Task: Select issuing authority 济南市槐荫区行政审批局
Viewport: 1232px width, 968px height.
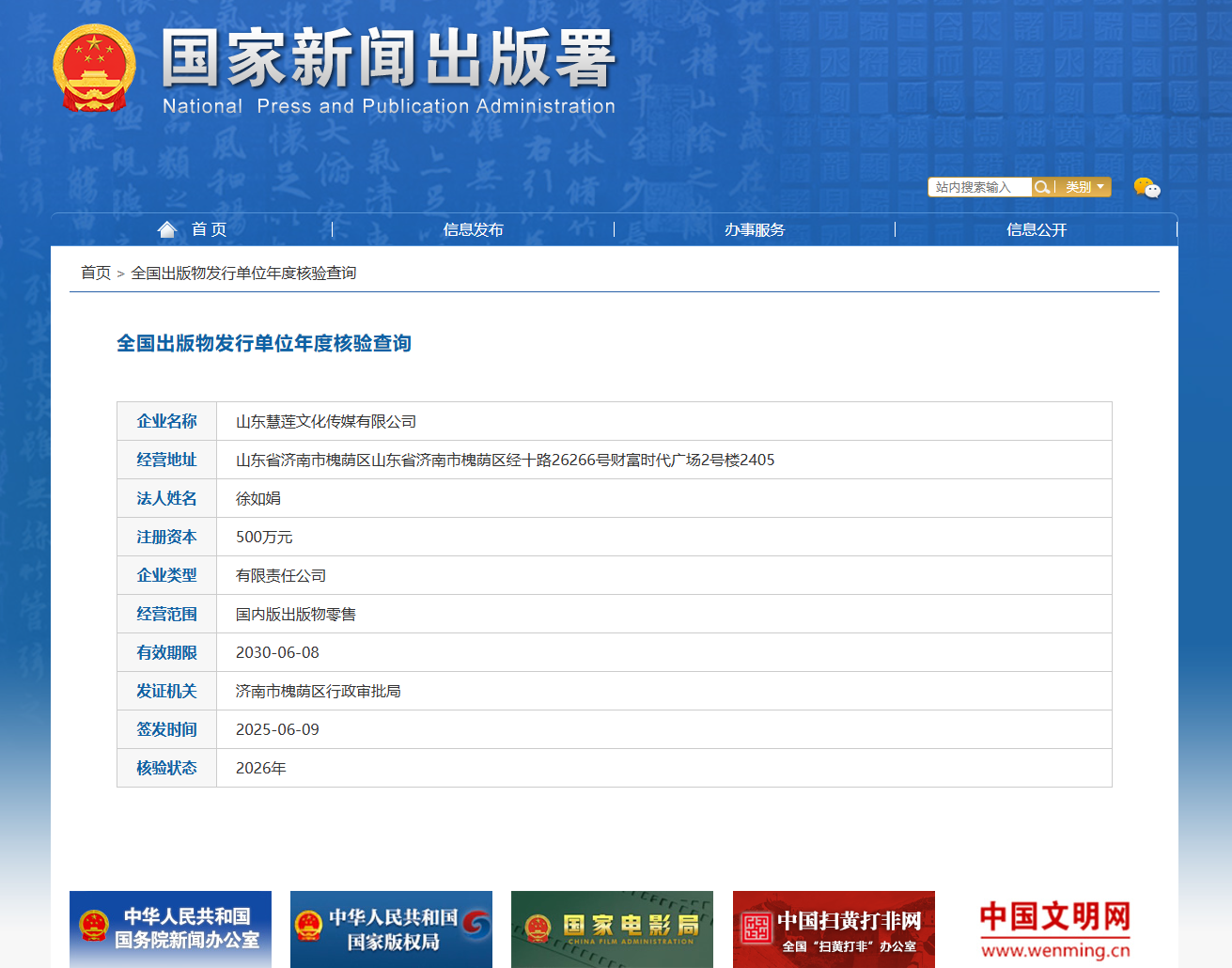Action: [319, 691]
